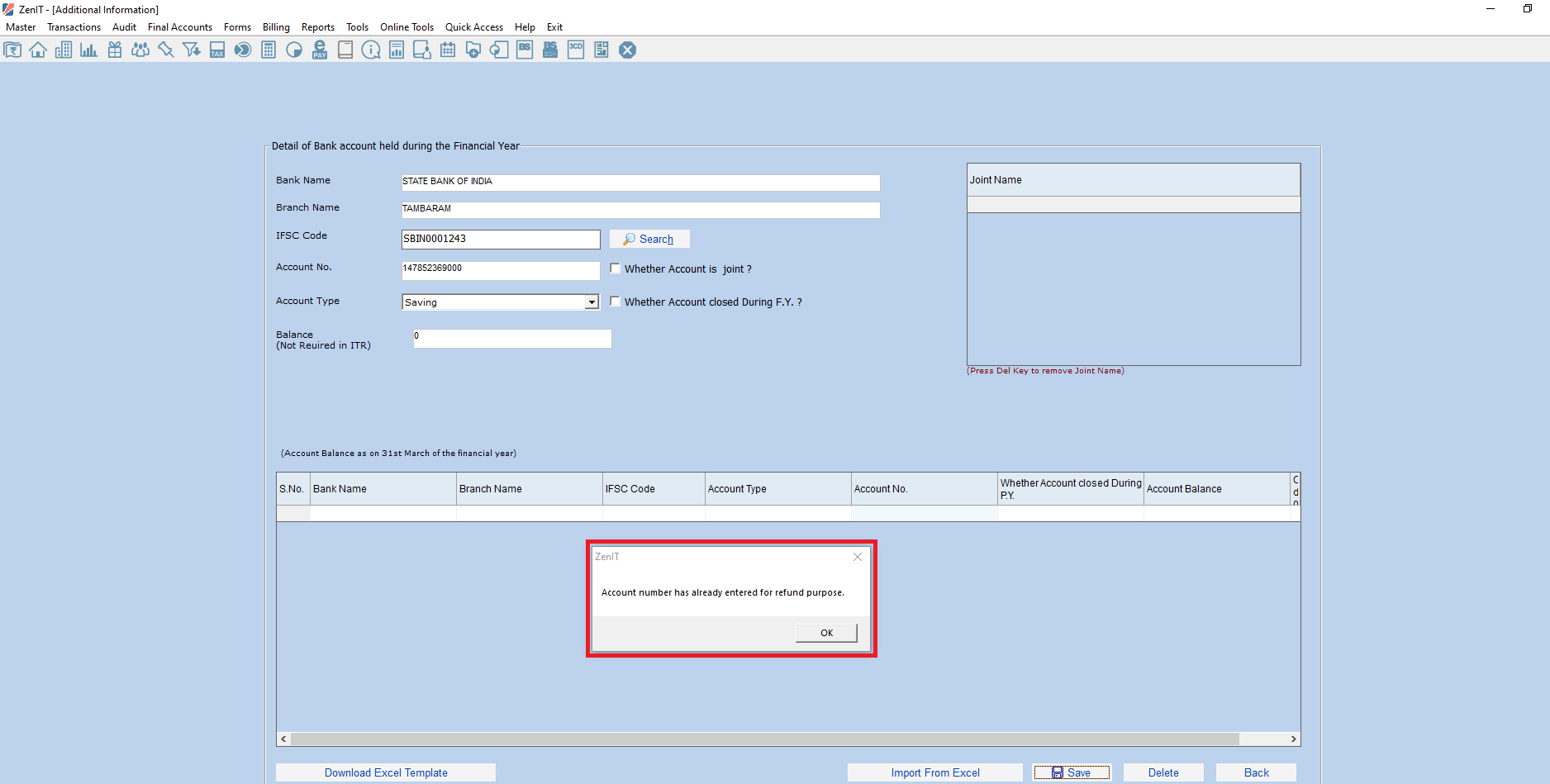Click the Branch Name grid column header
Image resolution: width=1550 pixels, height=784 pixels.
click(530, 489)
